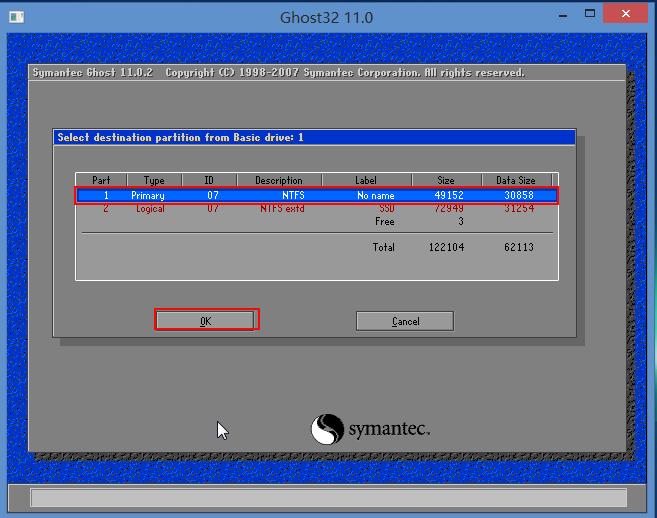Click the Logical type cell

coord(150,208)
